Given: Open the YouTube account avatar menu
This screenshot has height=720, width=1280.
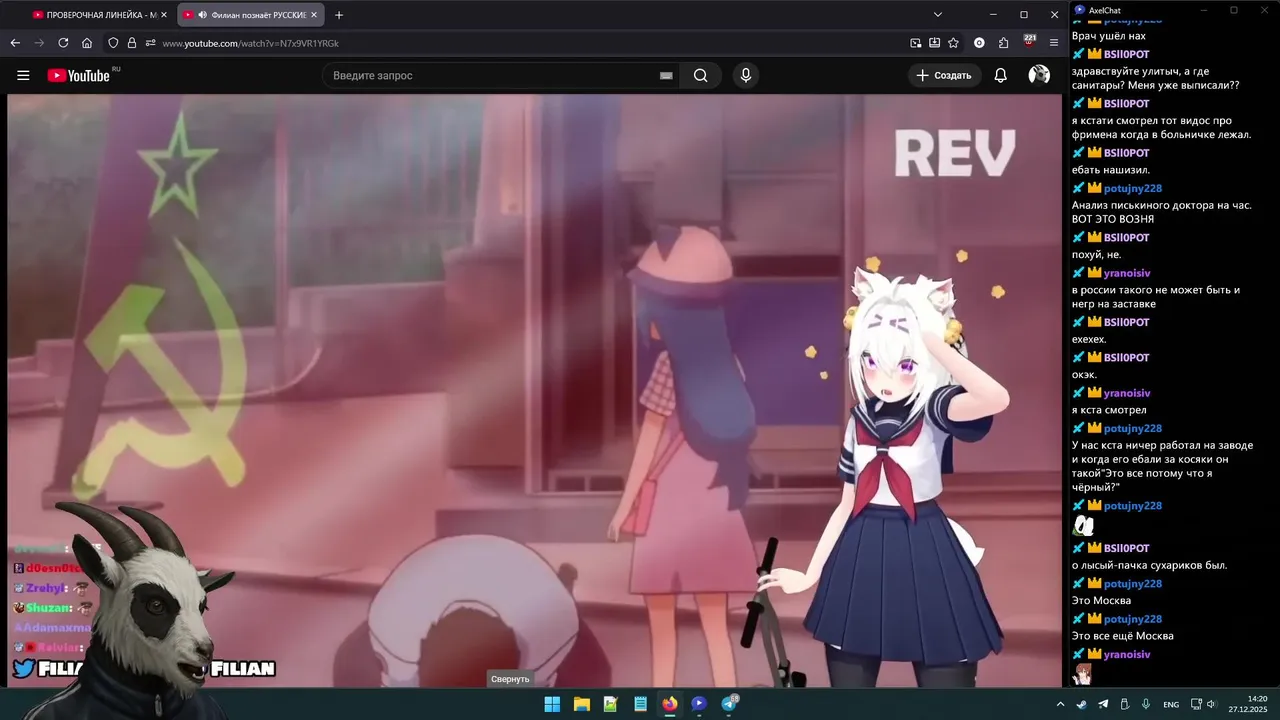Looking at the screenshot, I should pos(1039,75).
